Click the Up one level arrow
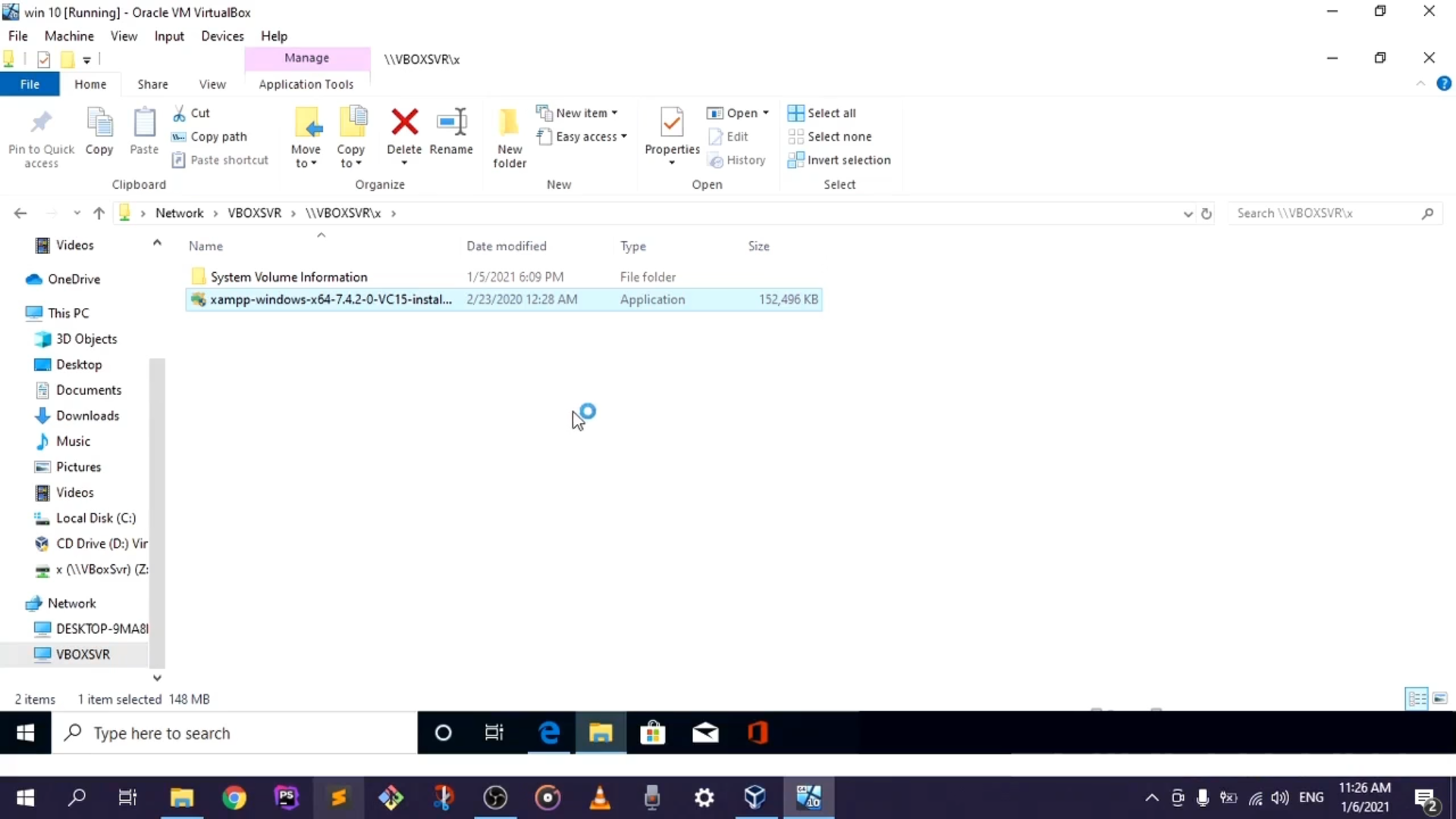1456x819 pixels. click(x=99, y=213)
